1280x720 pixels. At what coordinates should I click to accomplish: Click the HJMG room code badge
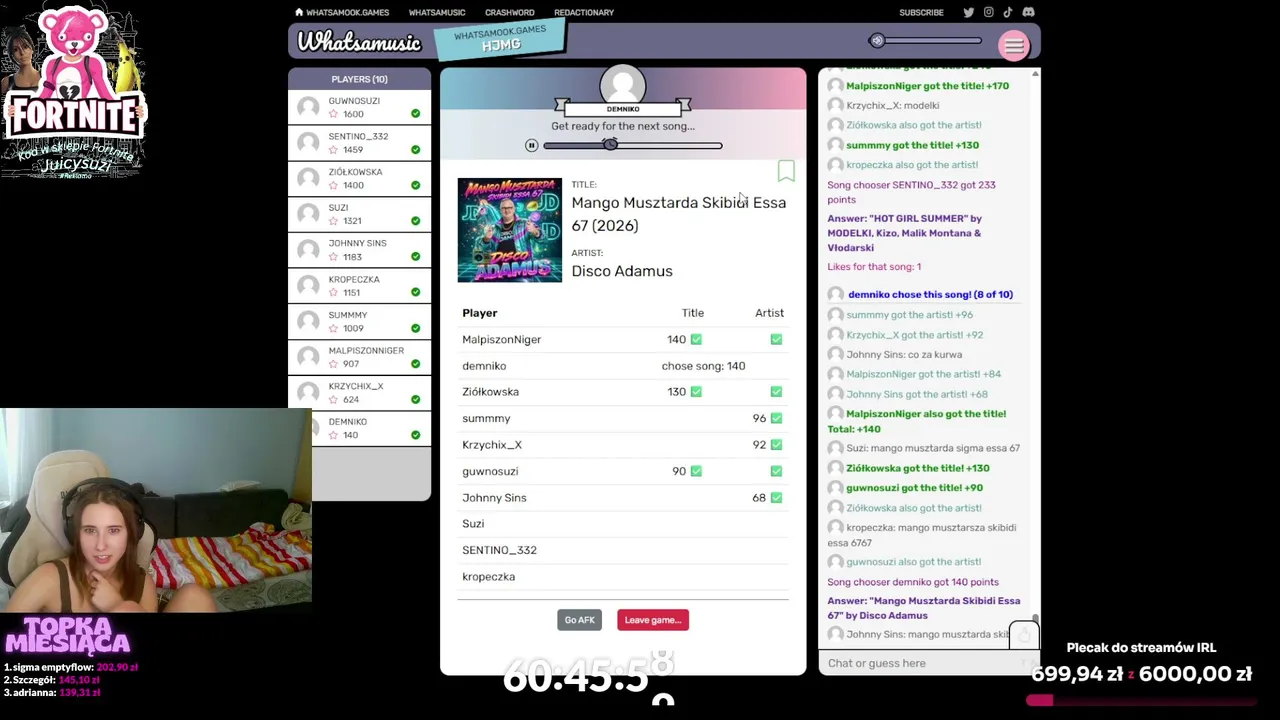500,39
